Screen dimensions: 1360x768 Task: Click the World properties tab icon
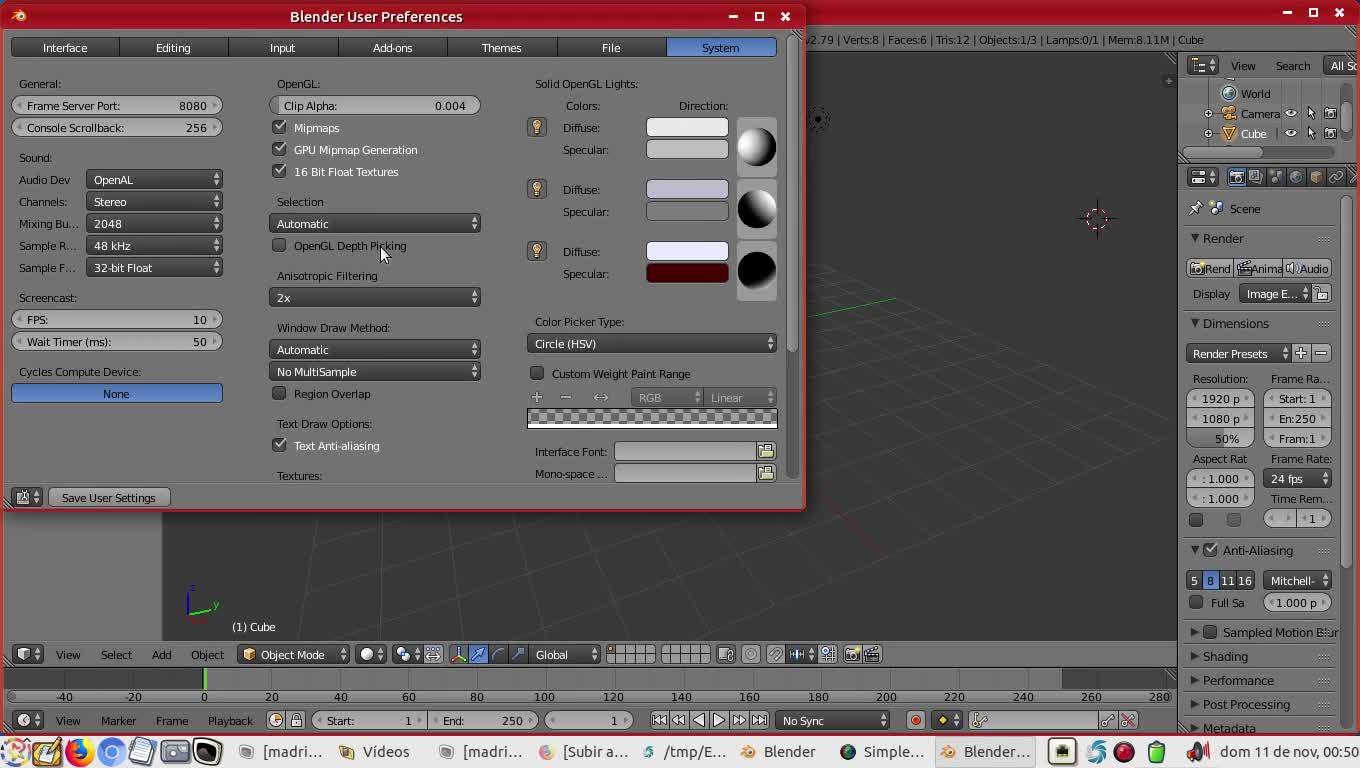[x=1296, y=177]
